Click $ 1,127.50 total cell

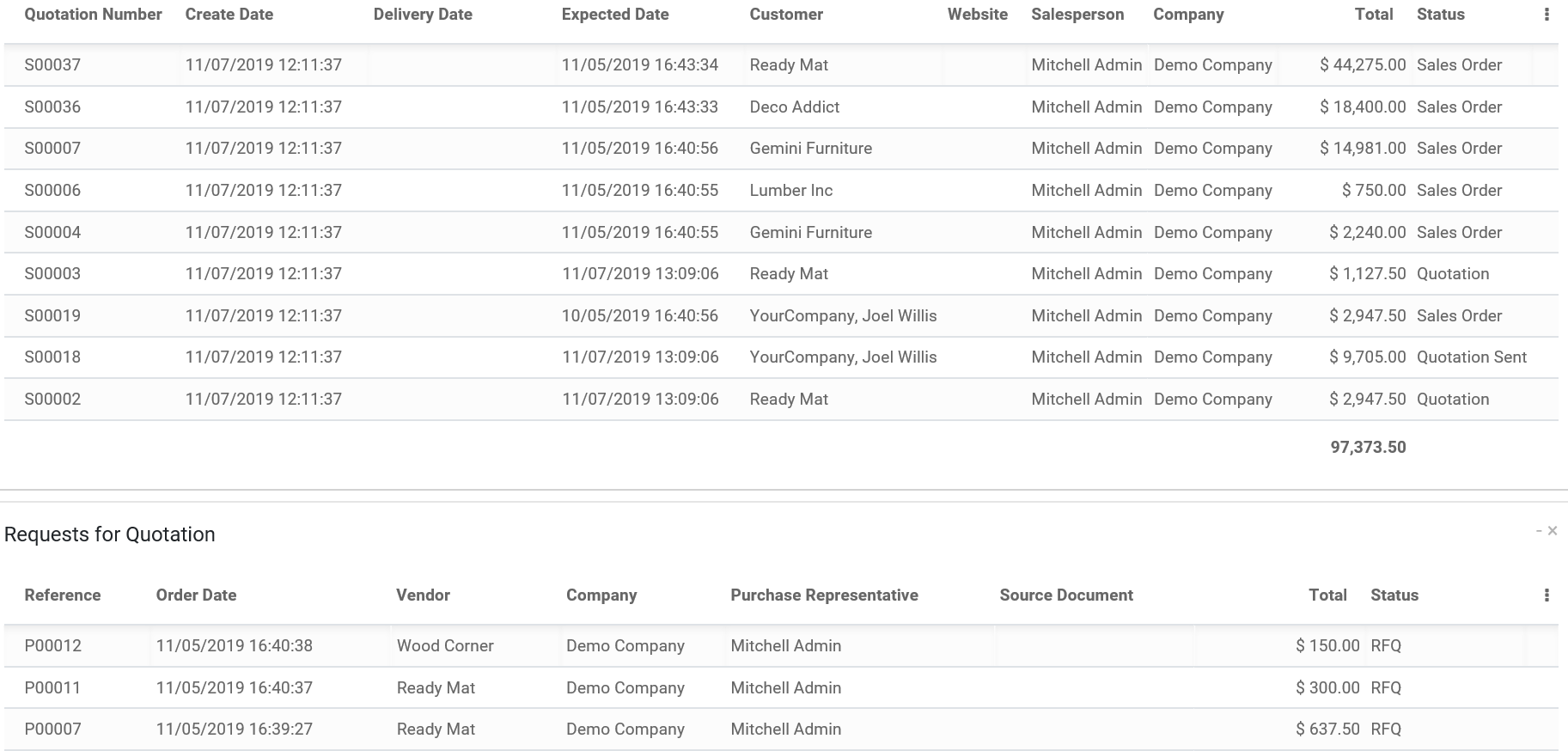[1368, 274]
